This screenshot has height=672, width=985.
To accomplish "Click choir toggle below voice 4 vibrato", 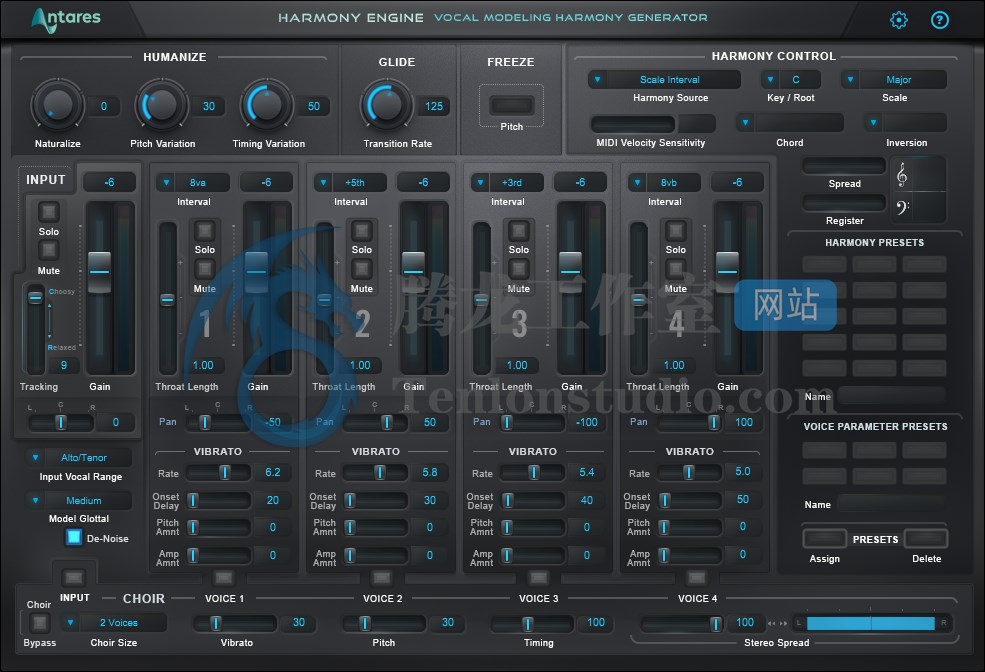I will click(696, 577).
